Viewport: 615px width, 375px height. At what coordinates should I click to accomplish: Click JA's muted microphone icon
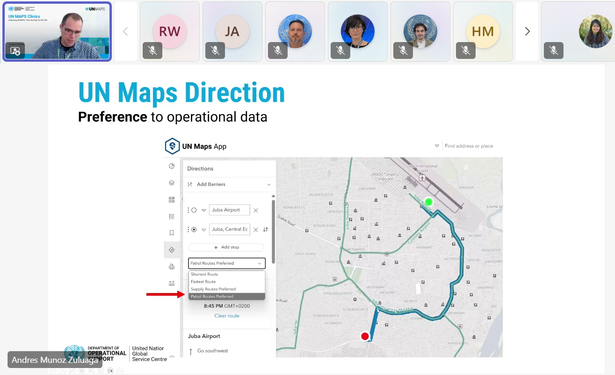(215, 50)
